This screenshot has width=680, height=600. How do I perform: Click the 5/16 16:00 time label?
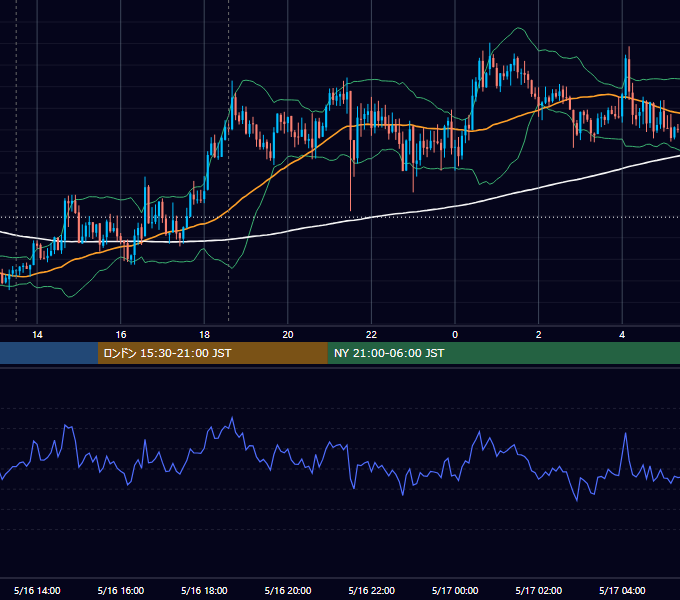tap(121, 590)
